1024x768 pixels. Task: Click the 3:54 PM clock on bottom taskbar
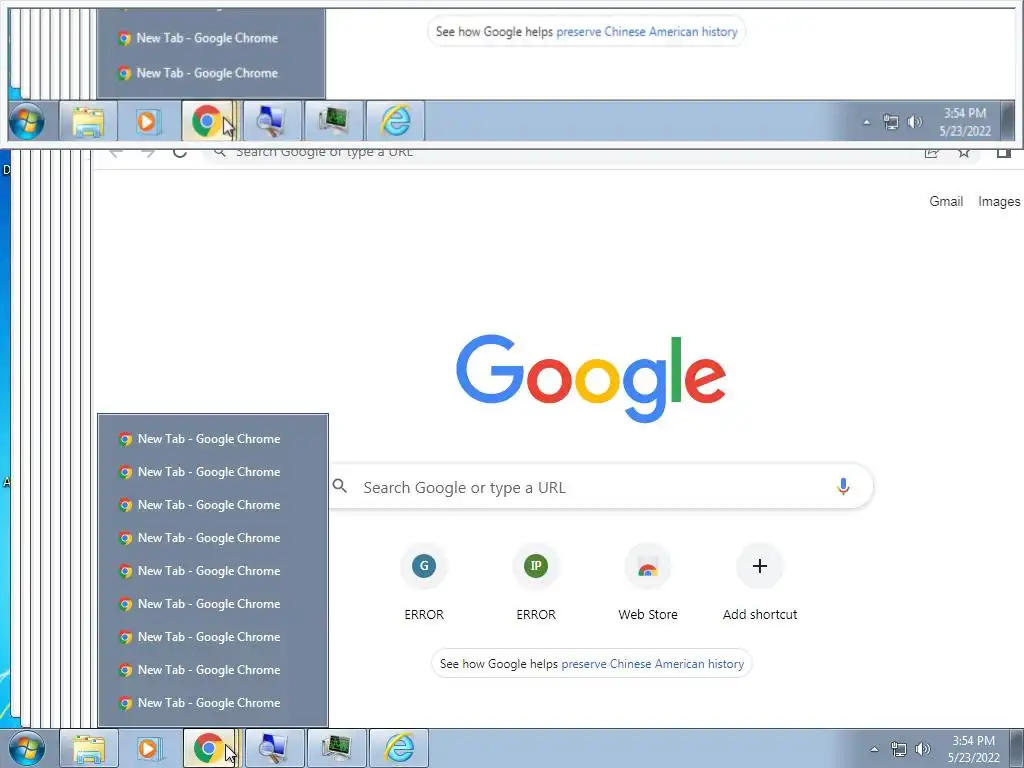click(x=974, y=749)
